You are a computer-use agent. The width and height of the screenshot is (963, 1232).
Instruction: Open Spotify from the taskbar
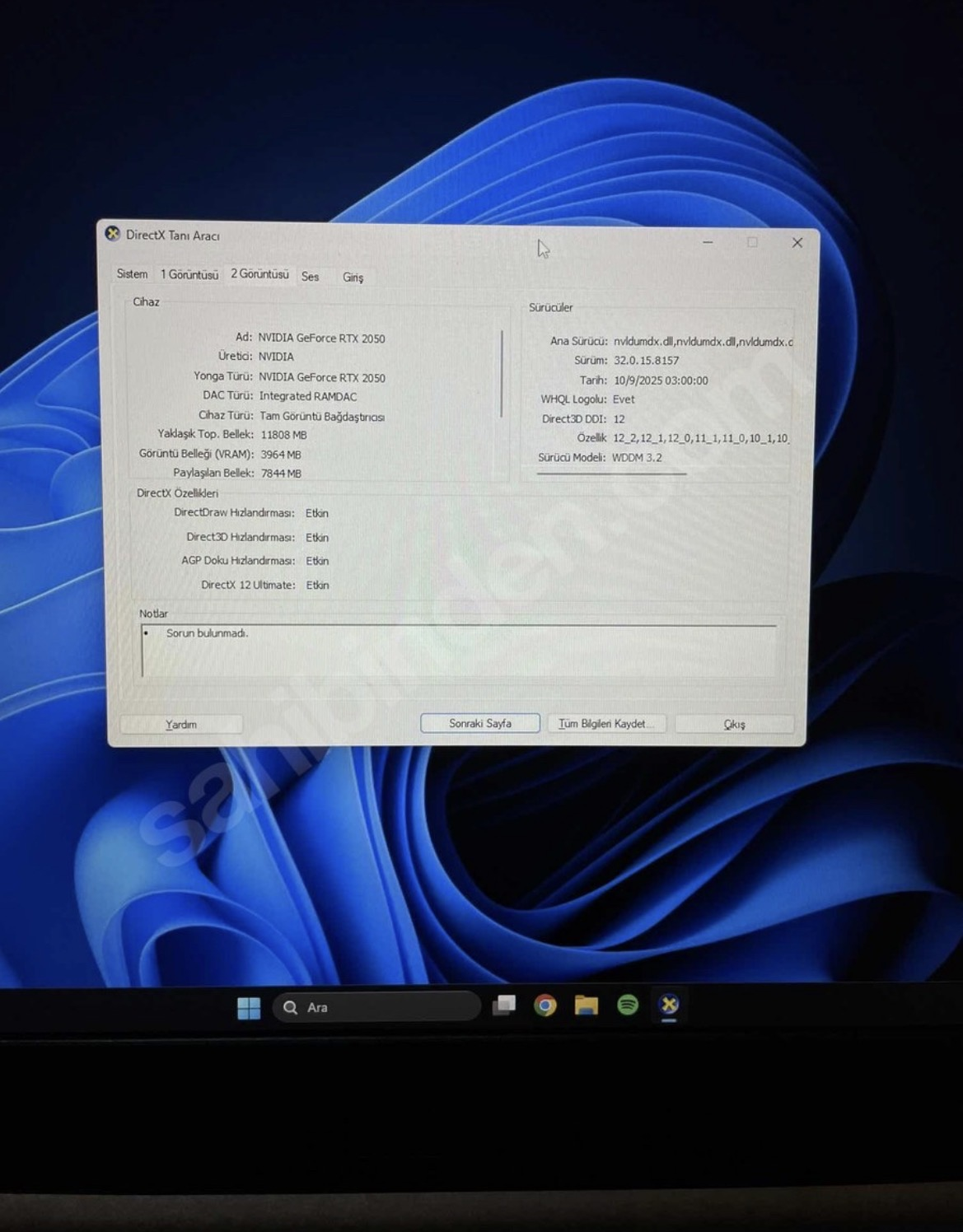(x=628, y=1005)
